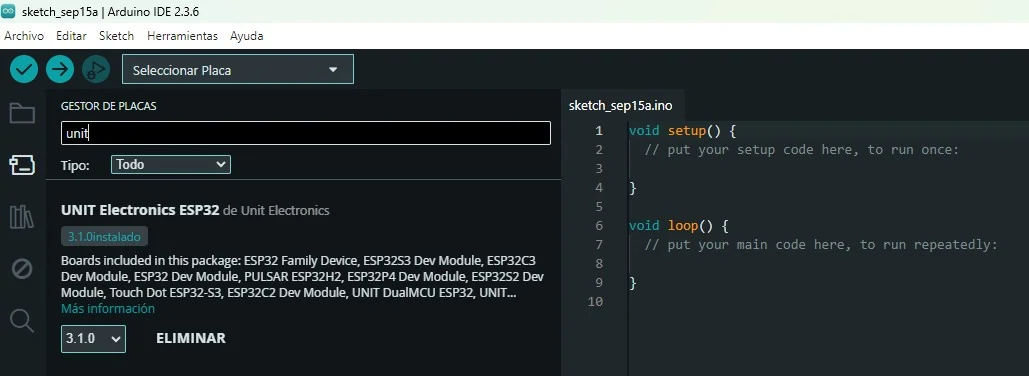Open the 3.1.0 version selector dropdown
Image resolution: width=1029 pixels, height=376 pixels.
click(93, 339)
